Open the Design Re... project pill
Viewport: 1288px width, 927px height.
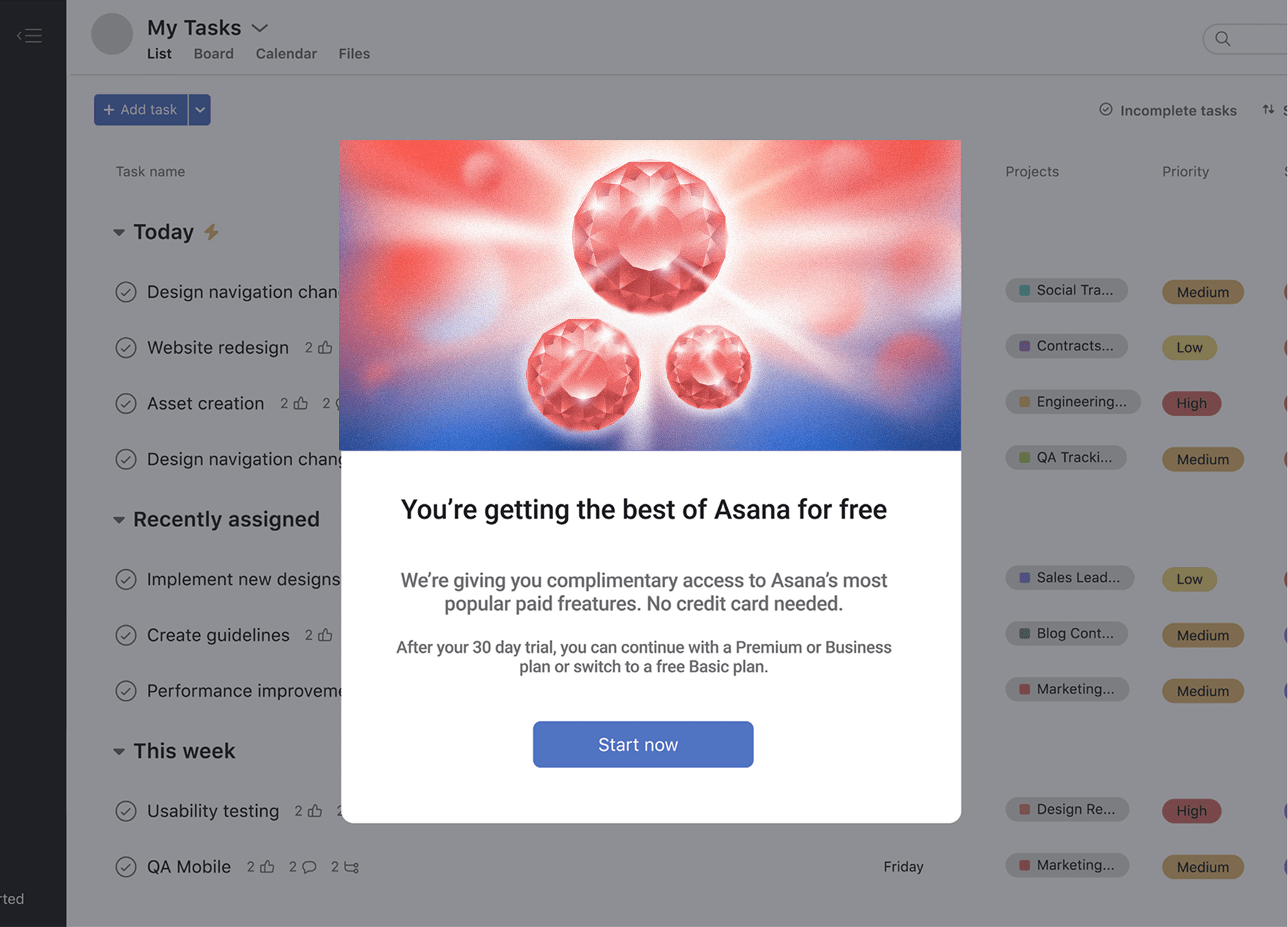coord(1067,810)
